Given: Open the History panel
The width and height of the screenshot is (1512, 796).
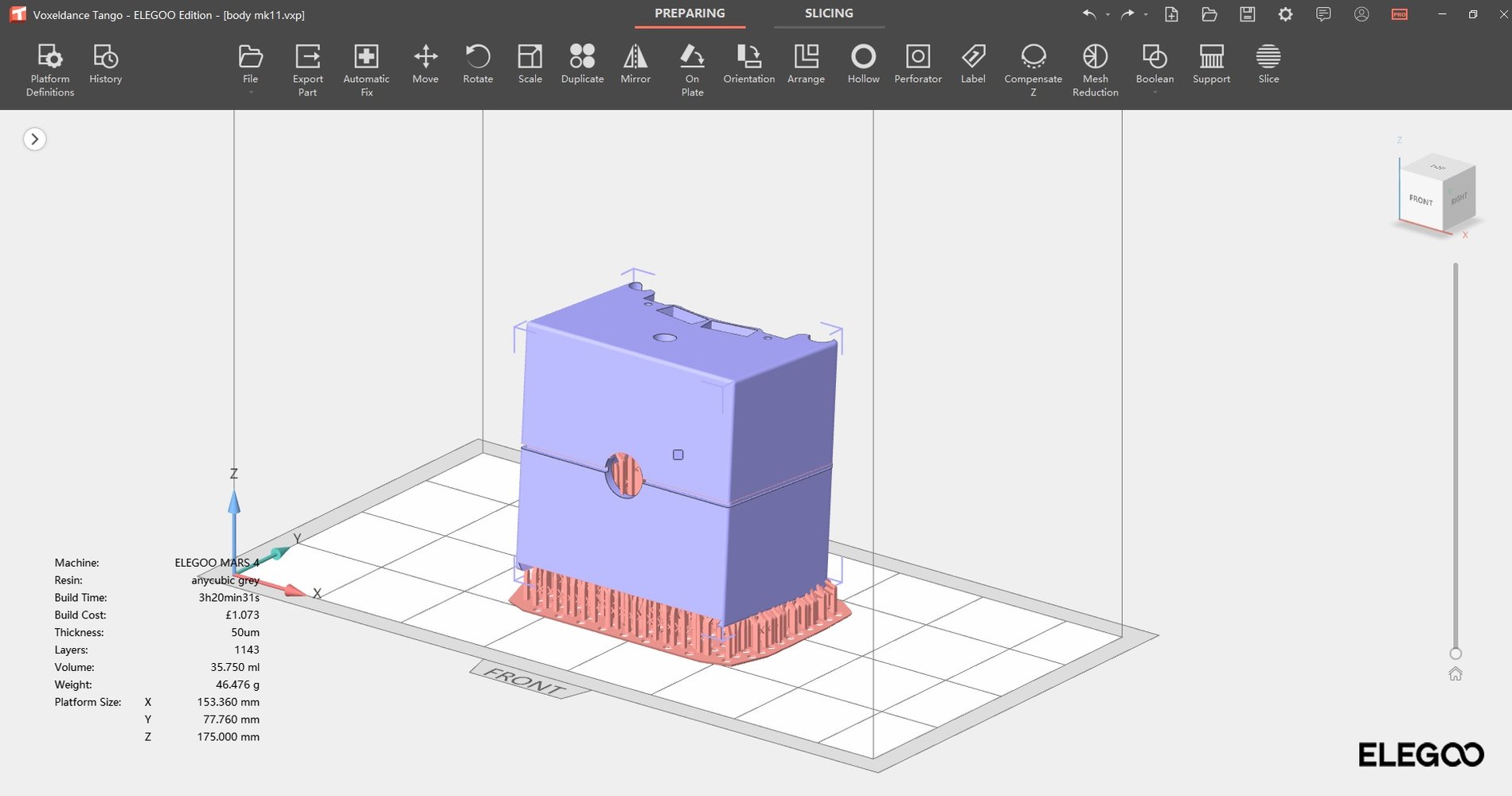Looking at the screenshot, I should tap(105, 64).
